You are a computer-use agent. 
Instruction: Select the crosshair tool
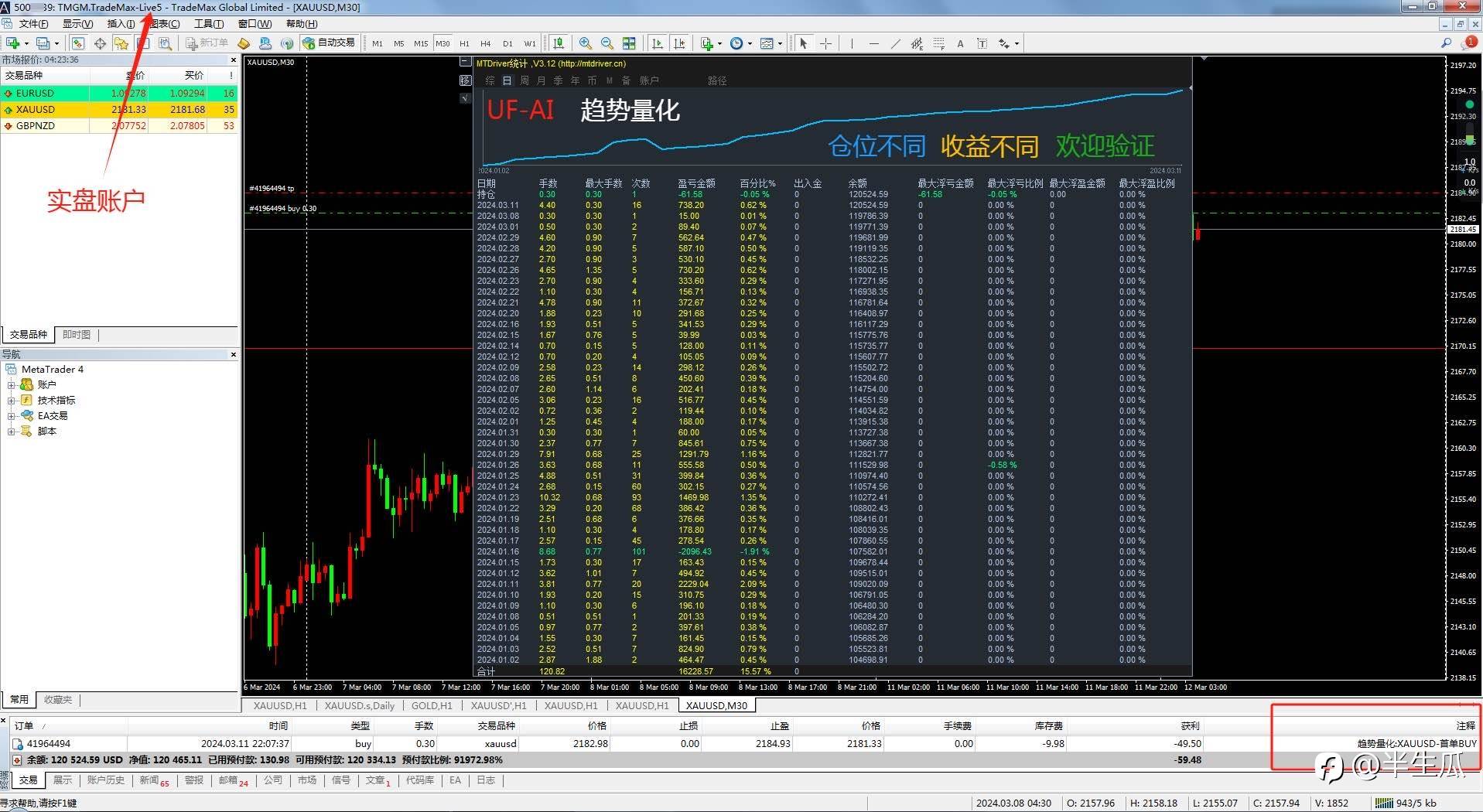[825, 43]
